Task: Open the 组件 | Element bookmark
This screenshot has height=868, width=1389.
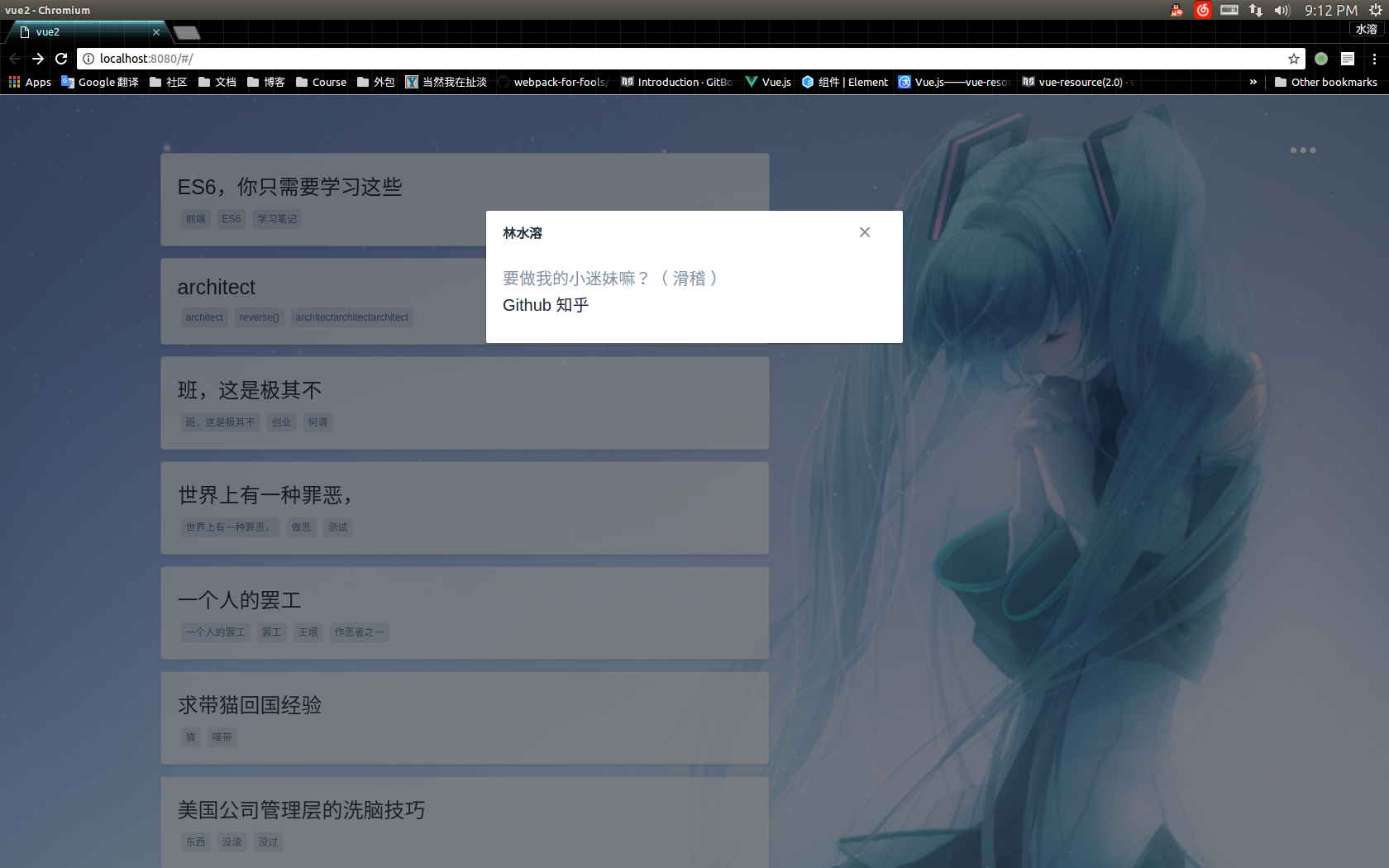Action: tap(845, 82)
